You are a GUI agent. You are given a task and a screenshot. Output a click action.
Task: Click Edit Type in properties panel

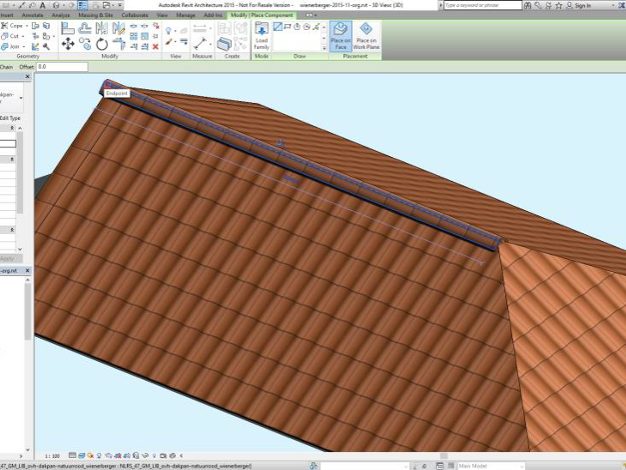pyautogui.click(x=10, y=119)
